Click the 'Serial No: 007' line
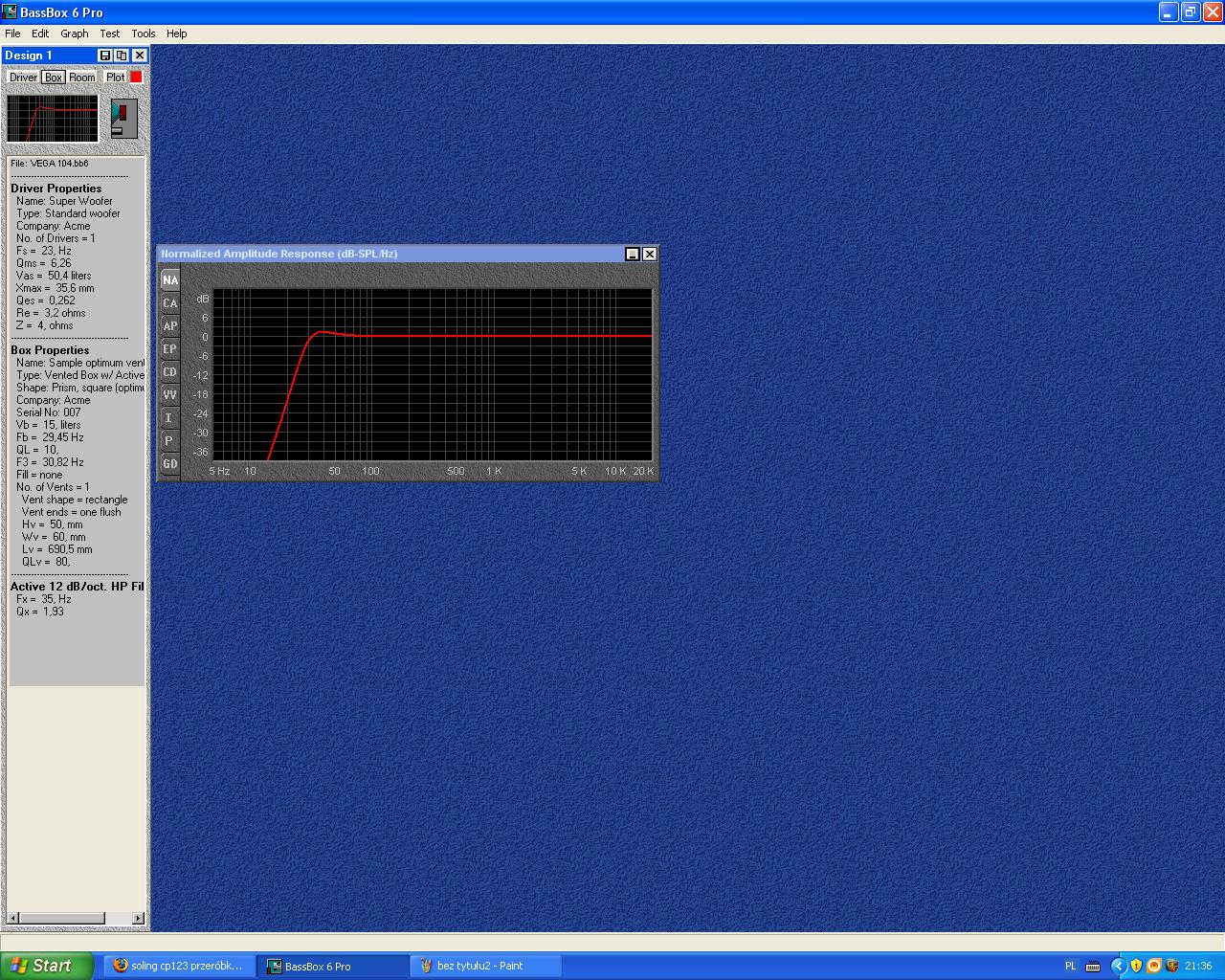Image resolution: width=1225 pixels, height=980 pixels. coord(49,412)
